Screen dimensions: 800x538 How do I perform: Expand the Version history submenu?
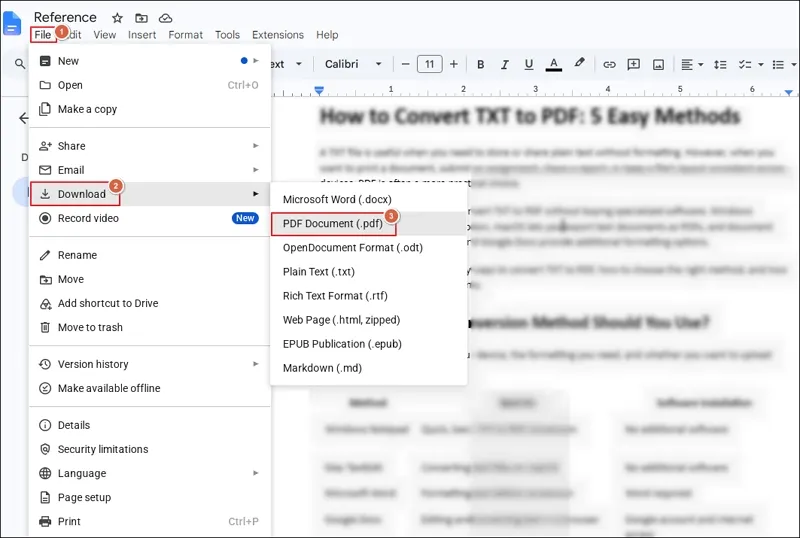coord(149,364)
